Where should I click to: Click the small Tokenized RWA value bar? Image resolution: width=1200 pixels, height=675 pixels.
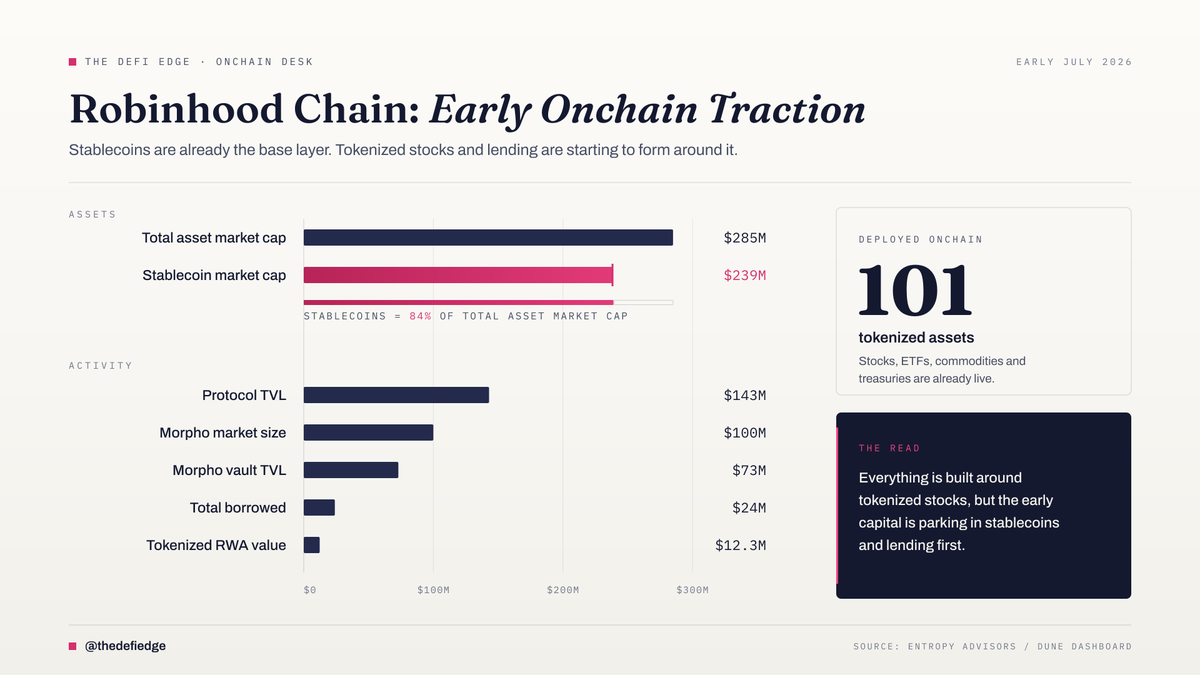click(x=312, y=545)
